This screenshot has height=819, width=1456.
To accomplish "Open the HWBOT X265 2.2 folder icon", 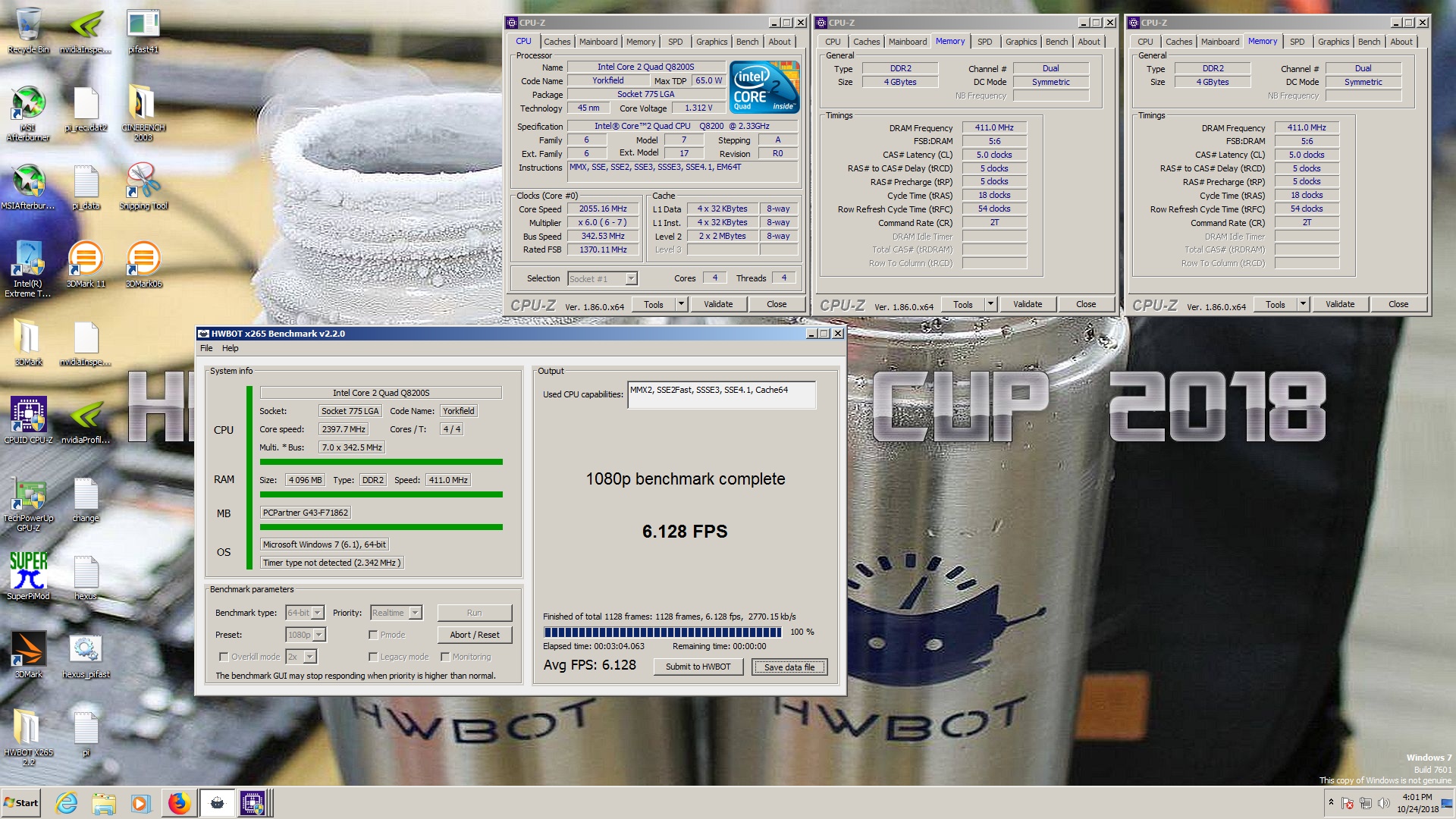I will coord(28,737).
